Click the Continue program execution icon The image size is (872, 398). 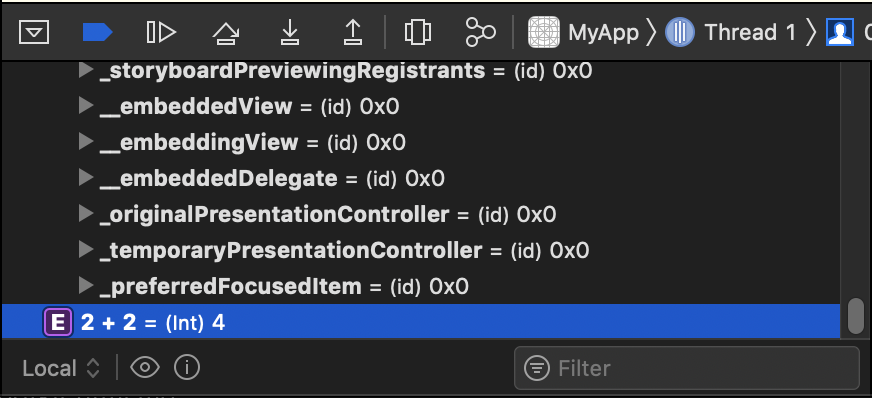[161, 33]
